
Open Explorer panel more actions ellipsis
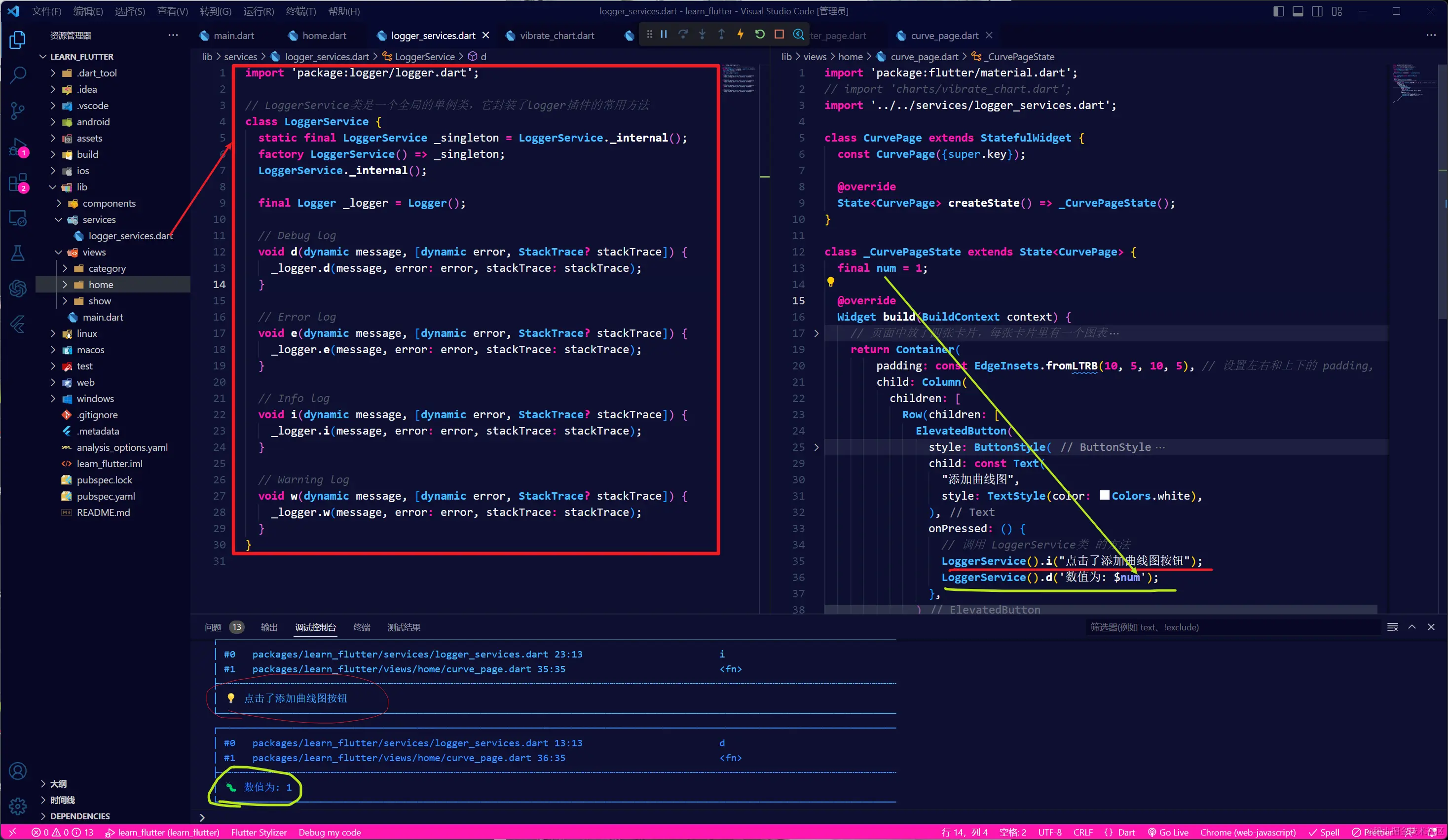pos(173,35)
